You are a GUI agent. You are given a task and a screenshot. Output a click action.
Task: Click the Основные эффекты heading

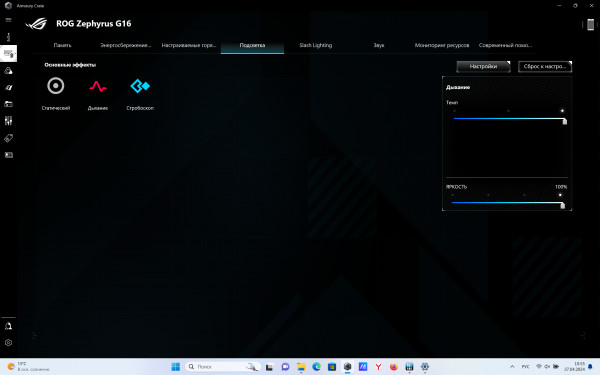click(x=70, y=65)
